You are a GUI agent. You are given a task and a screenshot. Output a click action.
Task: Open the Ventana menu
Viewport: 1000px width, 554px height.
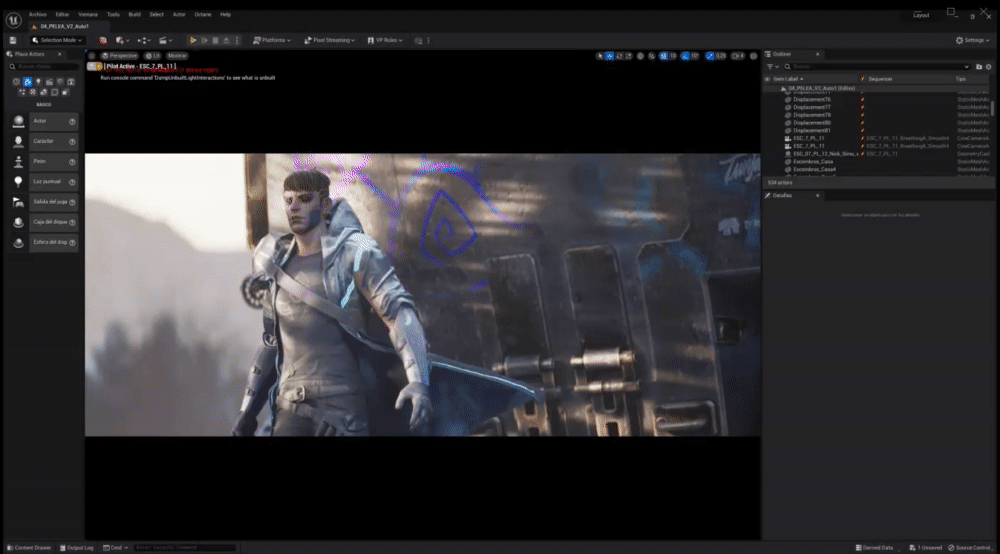coord(88,14)
